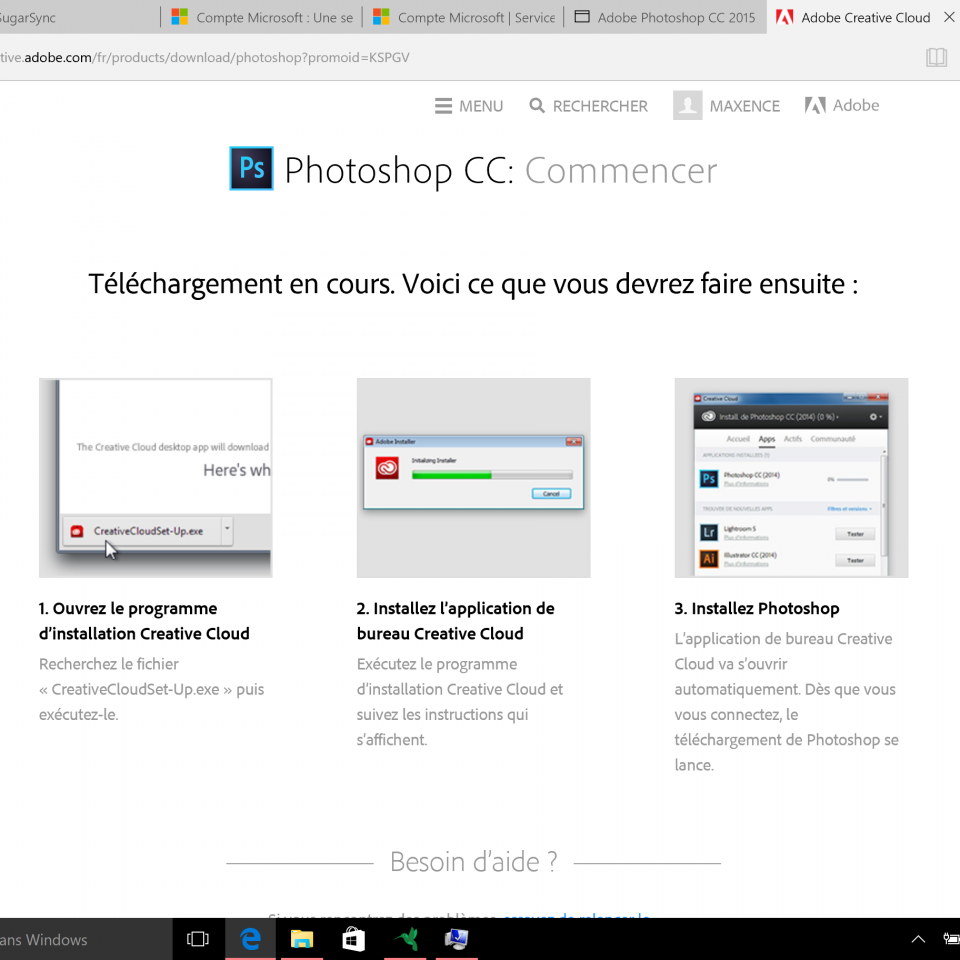960x960 pixels.
Task: Open the hamburger MENU icon
Action: tap(443, 106)
